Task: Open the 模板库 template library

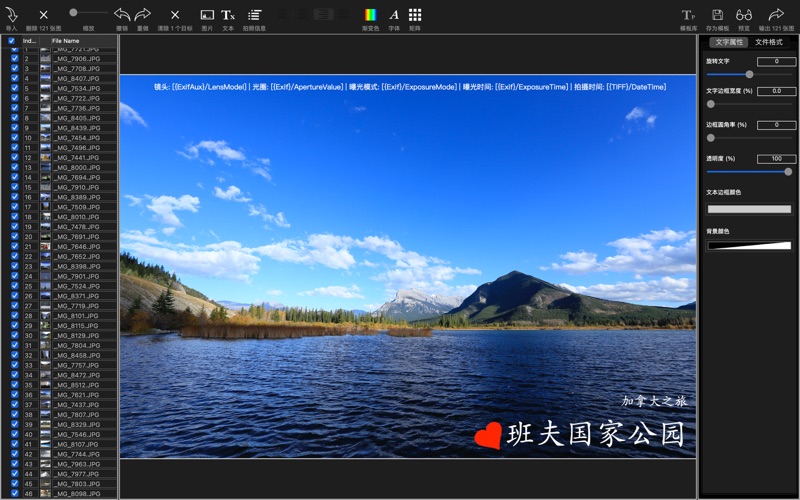Action: pos(688,15)
